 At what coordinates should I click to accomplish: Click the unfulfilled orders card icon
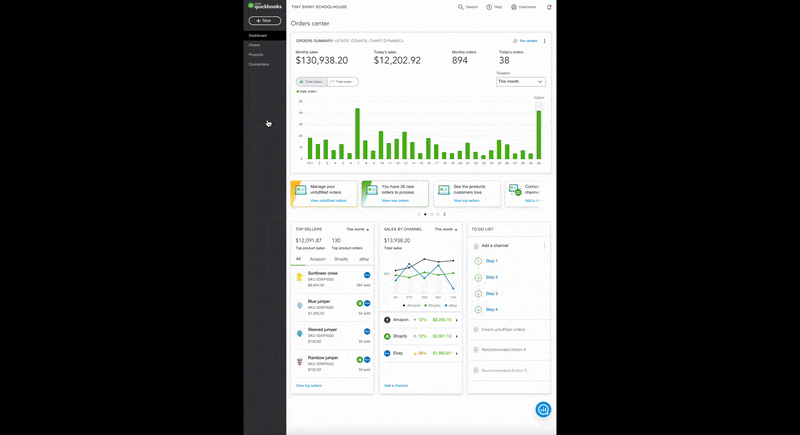[x=301, y=190]
